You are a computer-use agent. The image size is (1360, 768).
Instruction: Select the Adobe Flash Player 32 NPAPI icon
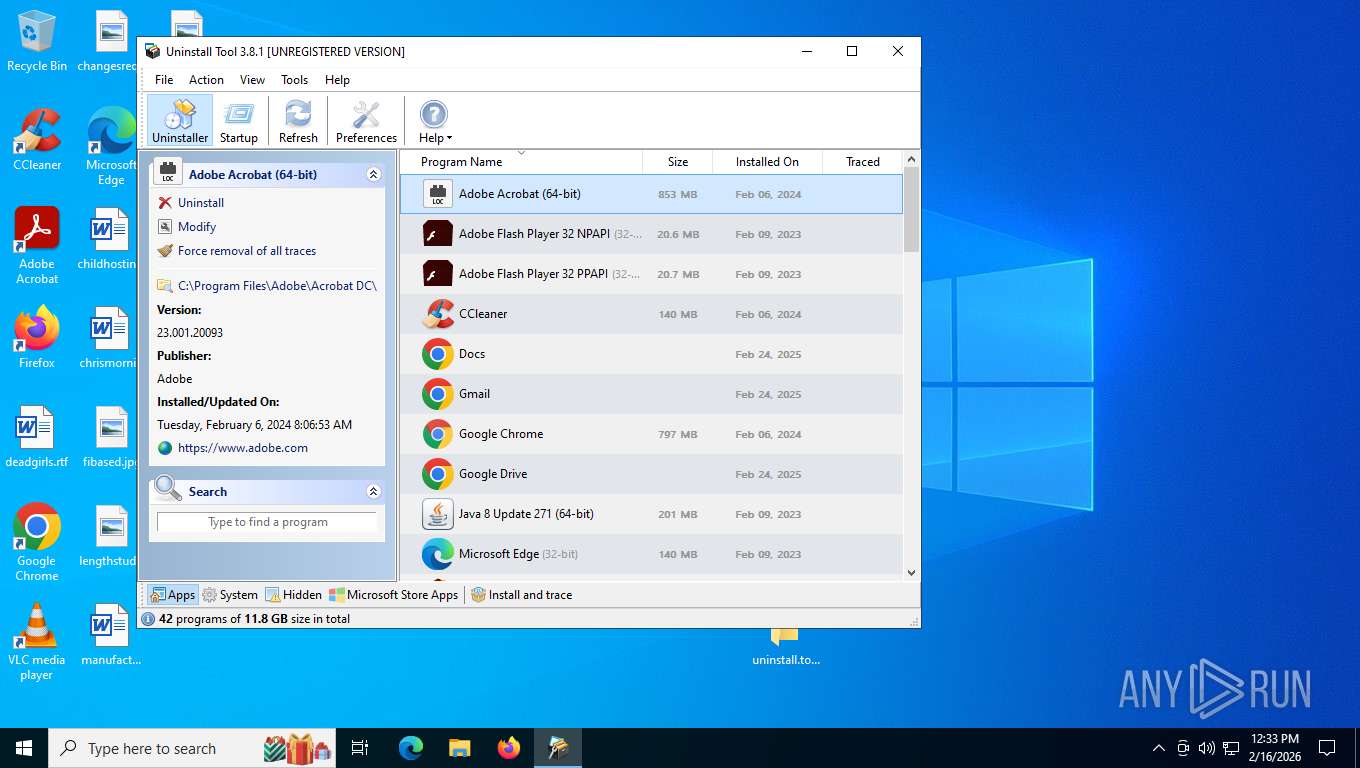438,234
